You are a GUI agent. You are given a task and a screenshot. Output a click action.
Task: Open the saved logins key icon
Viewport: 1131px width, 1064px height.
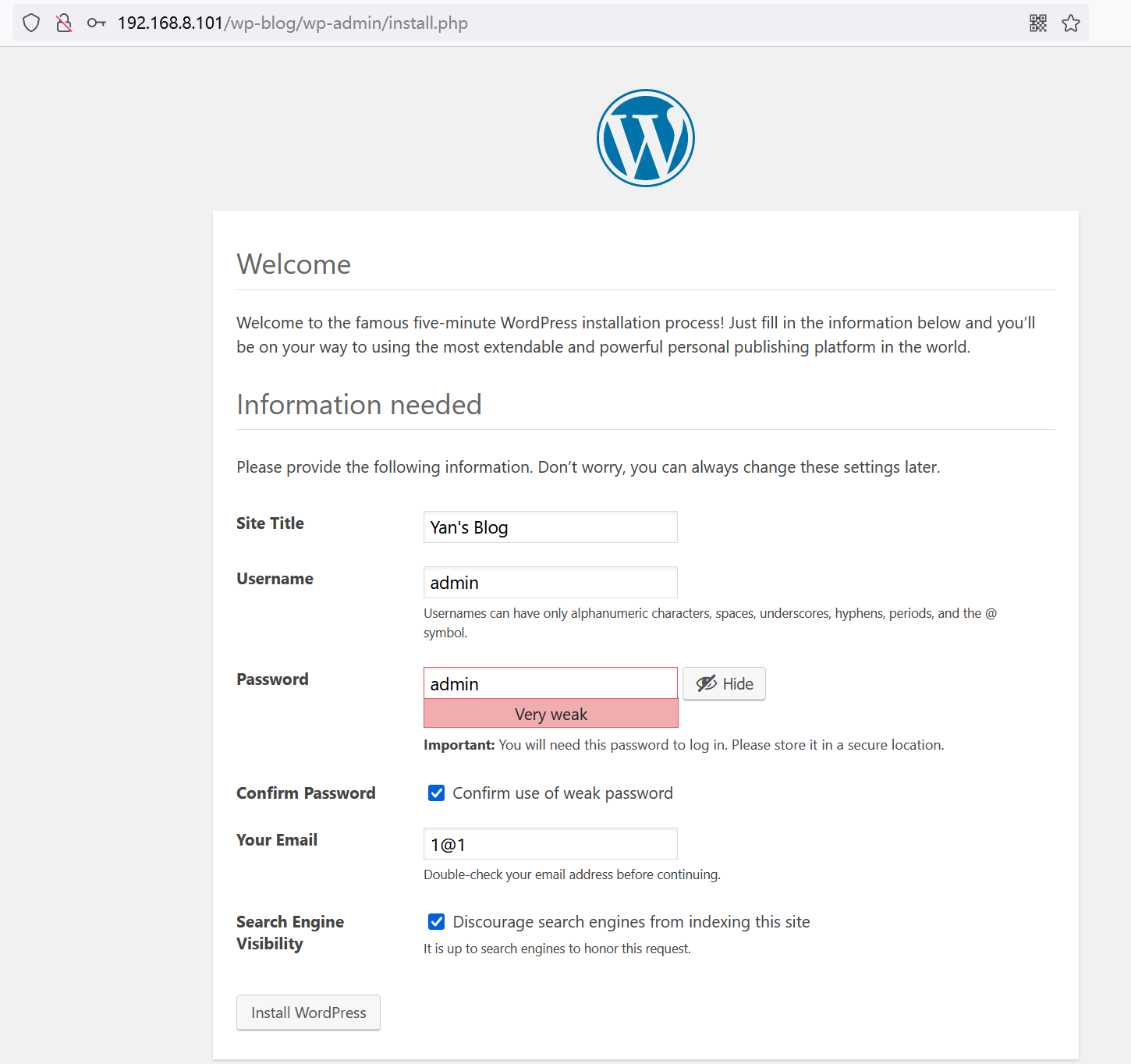coord(97,23)
